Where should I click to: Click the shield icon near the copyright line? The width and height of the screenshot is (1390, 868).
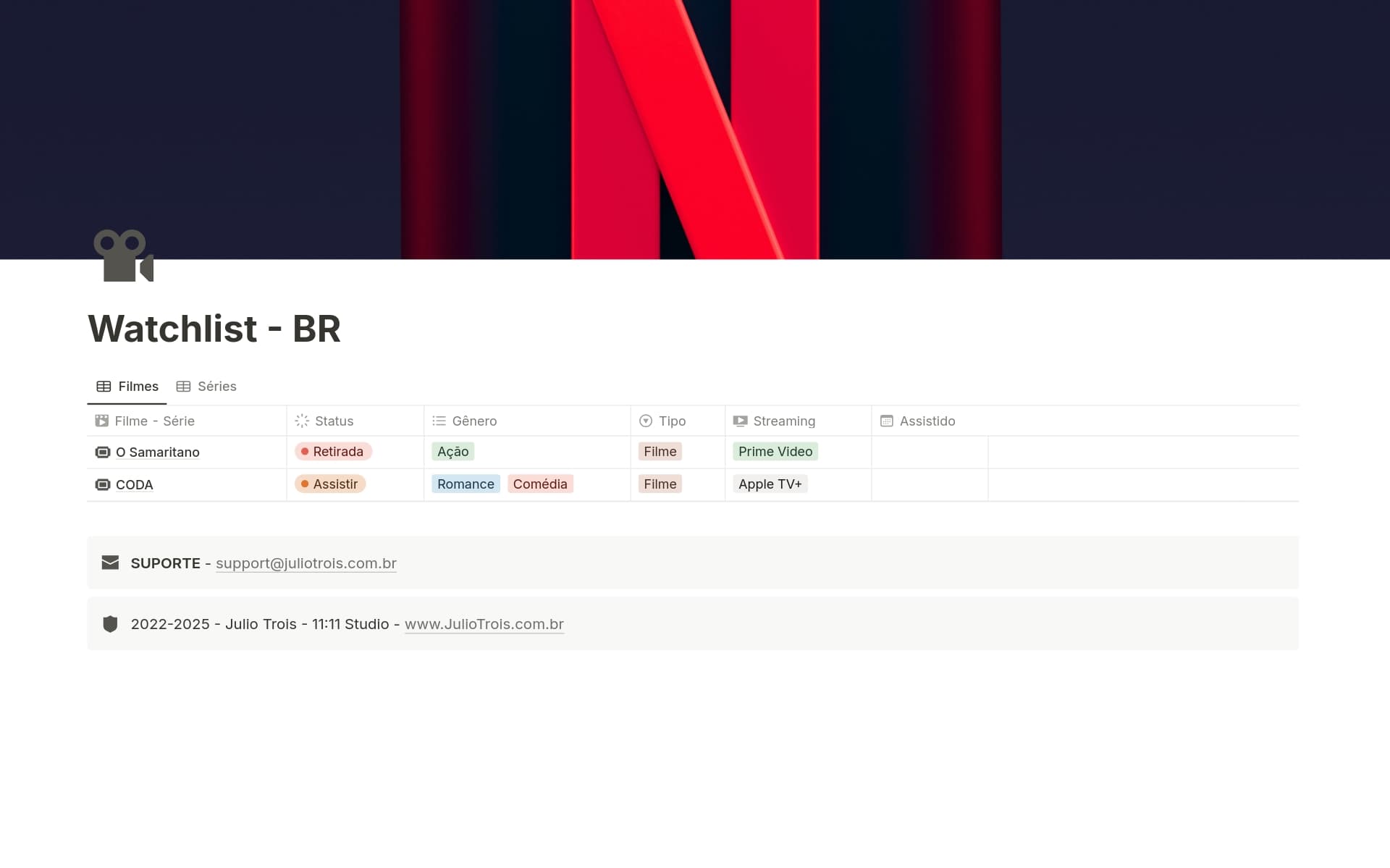point(110,623)
